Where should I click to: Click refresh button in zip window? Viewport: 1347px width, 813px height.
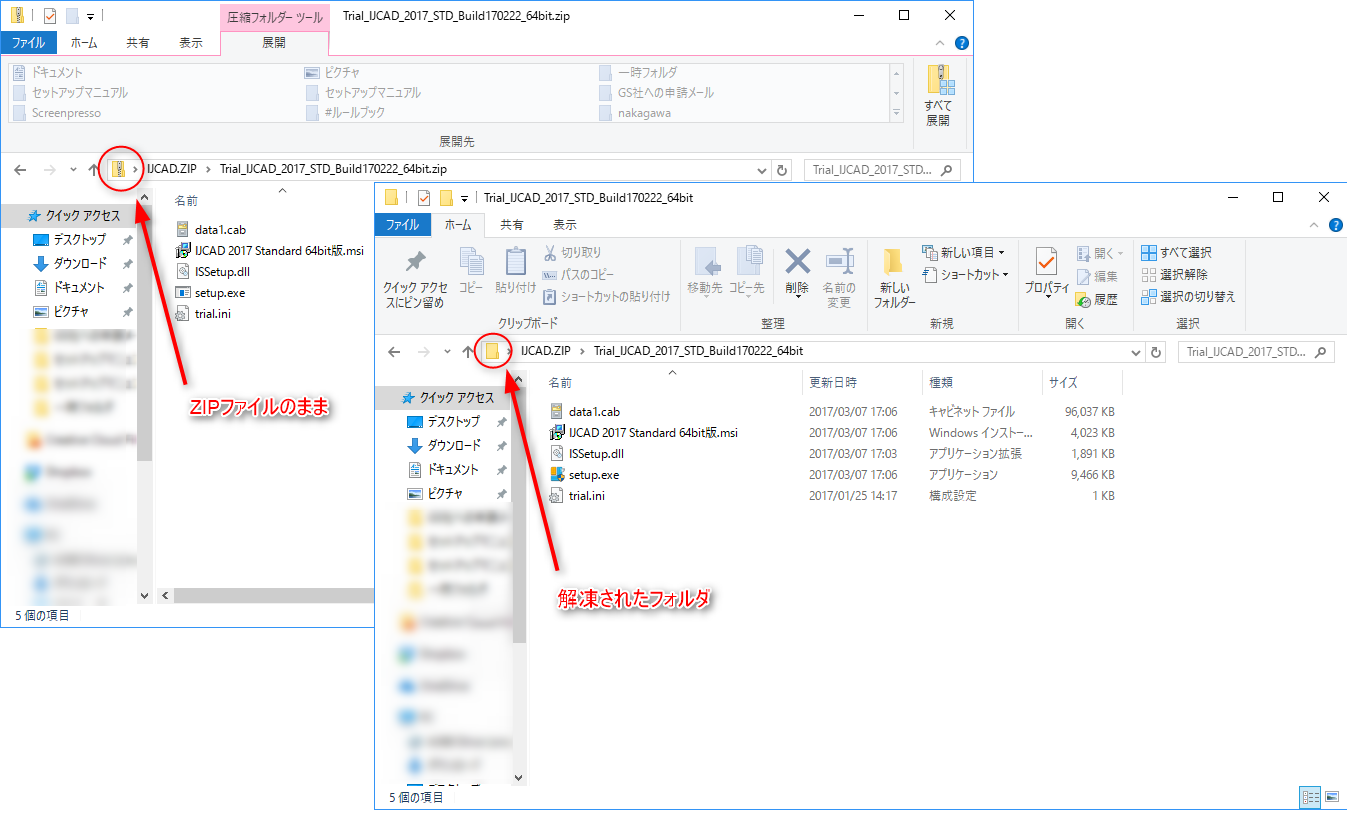point(783,170)
